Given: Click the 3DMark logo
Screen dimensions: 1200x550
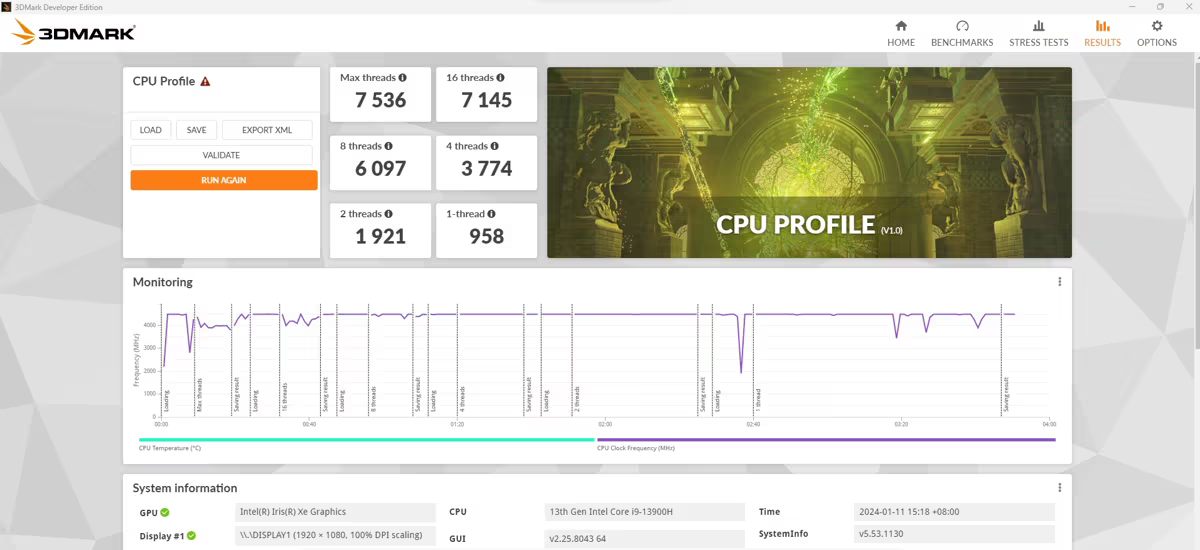Looking at the screenshot, I should point(74,32).
